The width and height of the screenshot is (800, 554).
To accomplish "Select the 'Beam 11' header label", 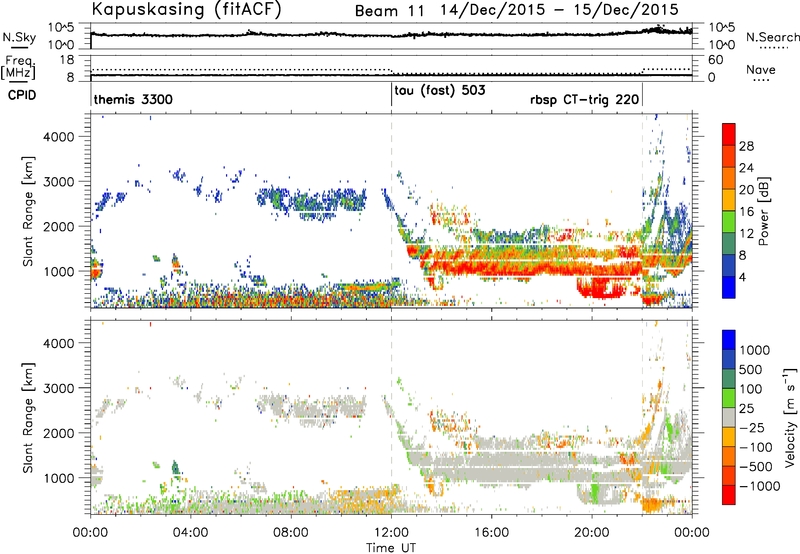I will point(390,11).
